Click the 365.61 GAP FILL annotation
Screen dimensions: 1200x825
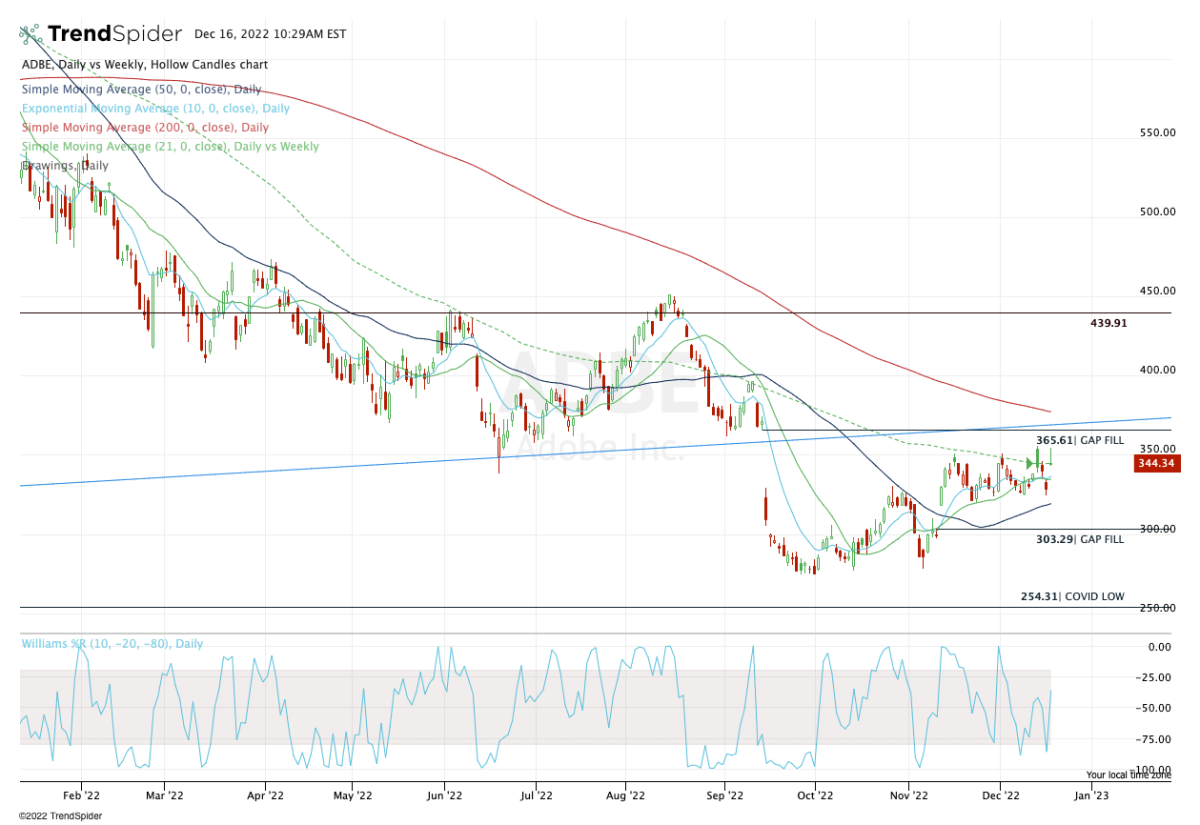[x=1080, y=438]
